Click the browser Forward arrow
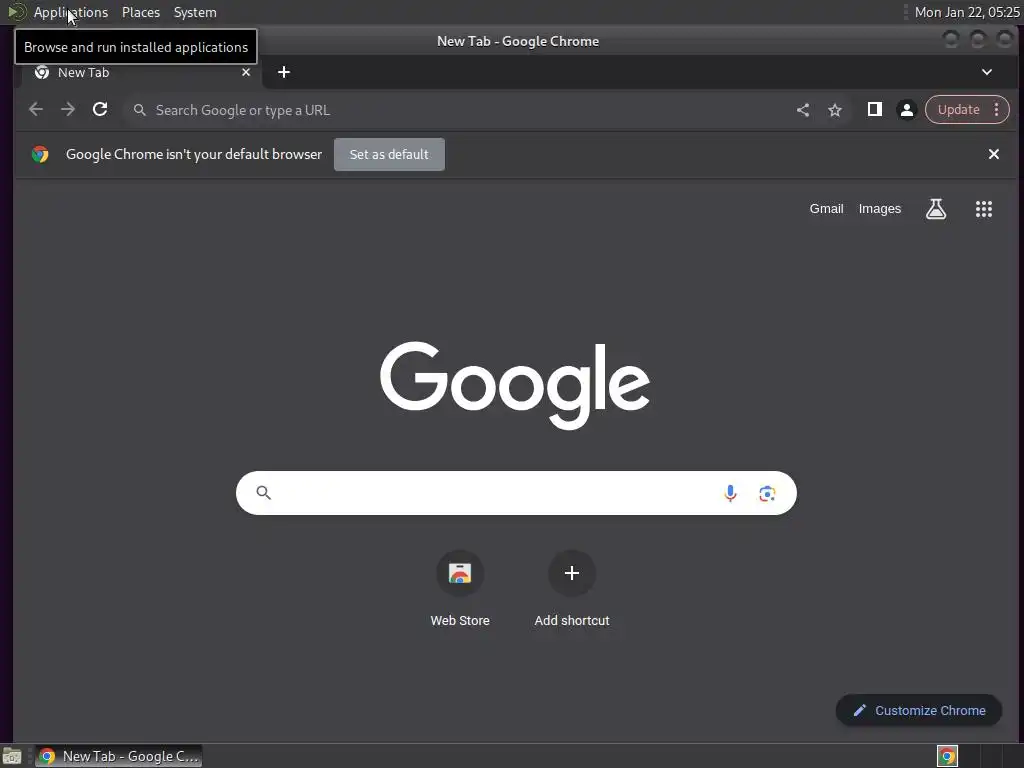This screenshot has height=768, width=1024. tap(68, 110)
